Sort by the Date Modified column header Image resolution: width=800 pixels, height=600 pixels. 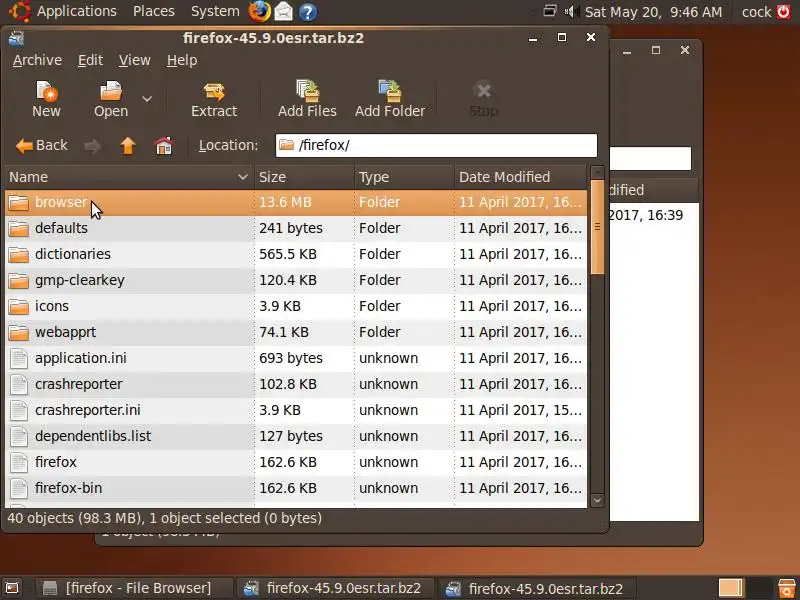click(520, 177)
